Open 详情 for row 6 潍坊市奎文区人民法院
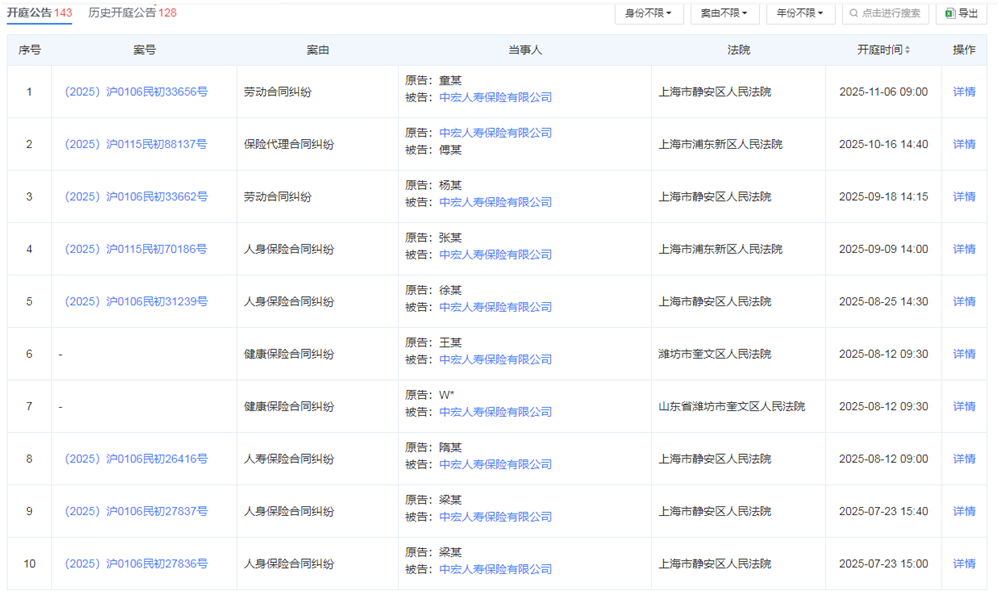The image size is (999, 601). coord(964,354)
